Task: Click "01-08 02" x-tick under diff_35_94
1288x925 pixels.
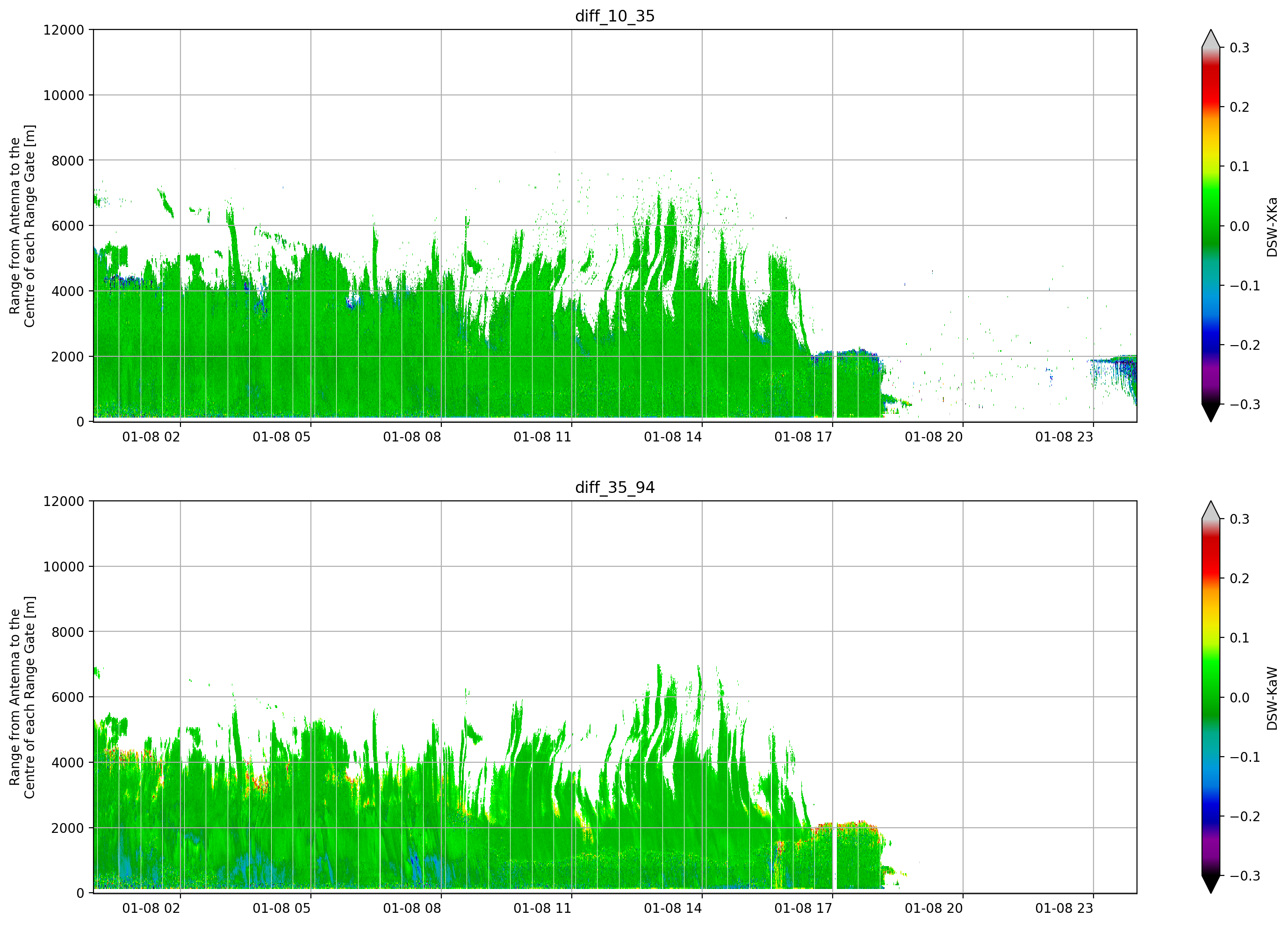Action: (x=151, y=909)
